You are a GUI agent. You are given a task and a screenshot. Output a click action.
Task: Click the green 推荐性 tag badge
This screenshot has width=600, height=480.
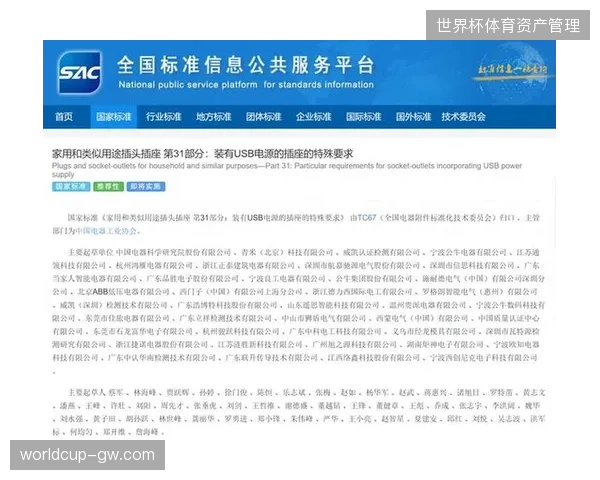tap(109, 186)
